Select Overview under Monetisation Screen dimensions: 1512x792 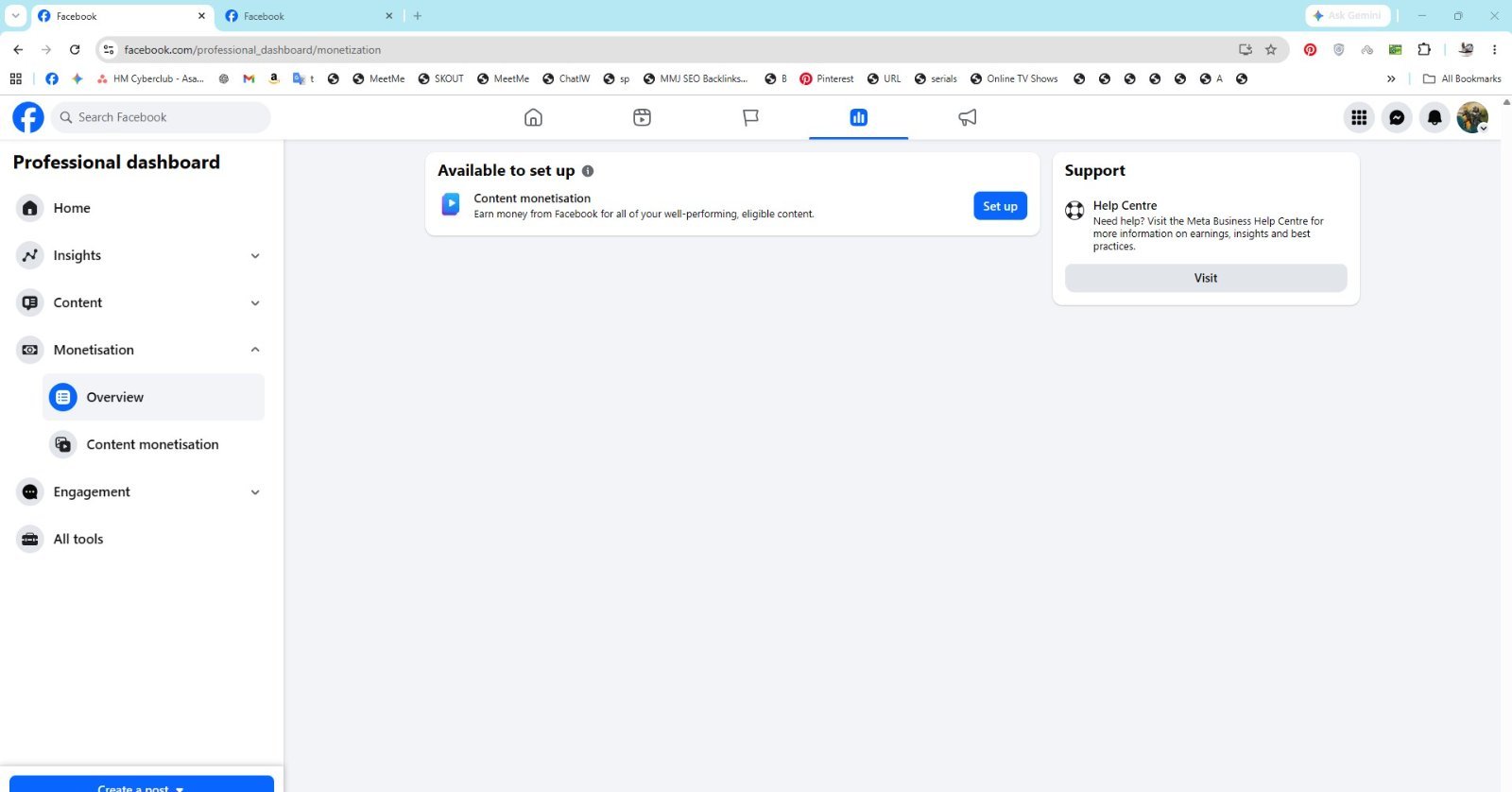pos(153,397)
